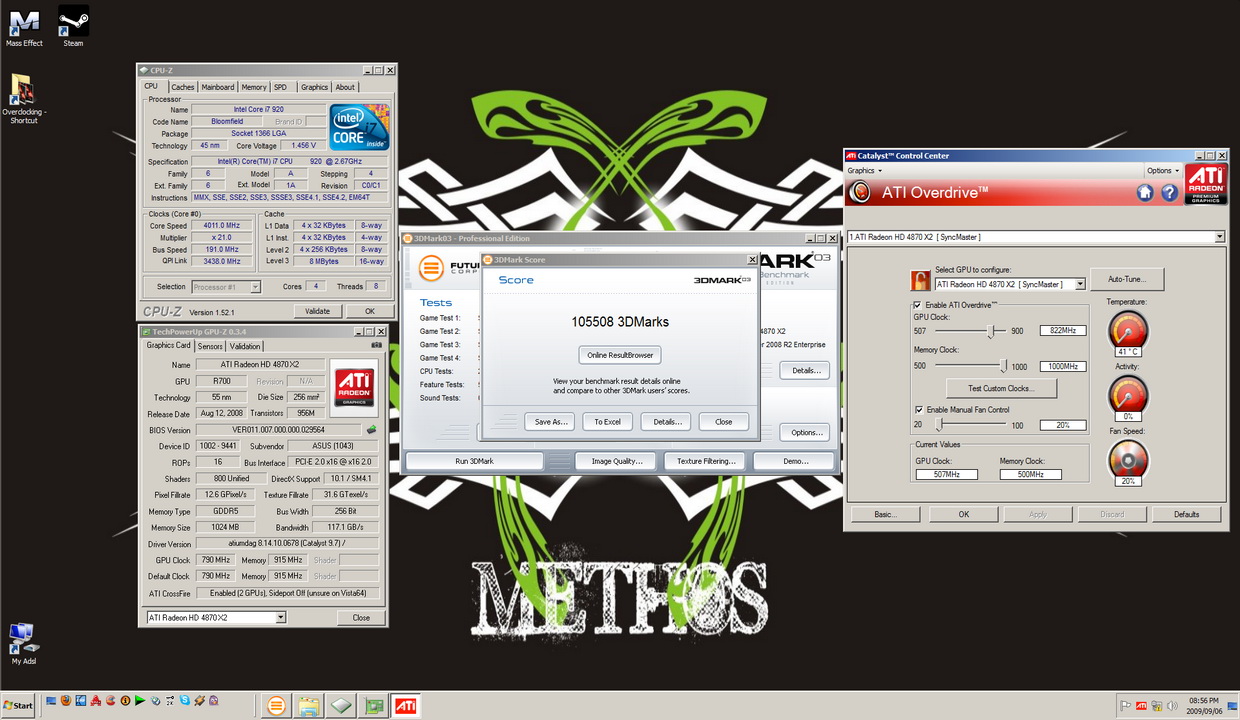
Task: Switch to the Validation tab in GPU-Z
Action: click(245, 346)
